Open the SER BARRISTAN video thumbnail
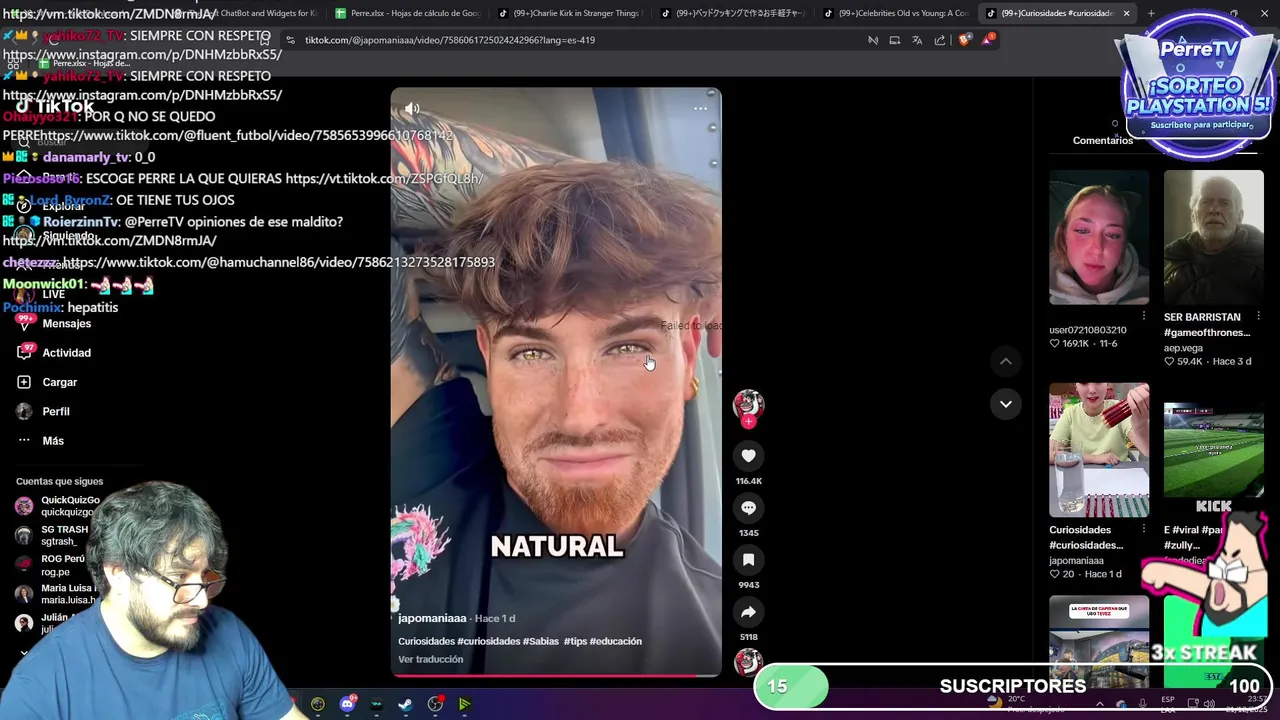The height and width of the screenshot is (720, 1280). click(1214, 238)
